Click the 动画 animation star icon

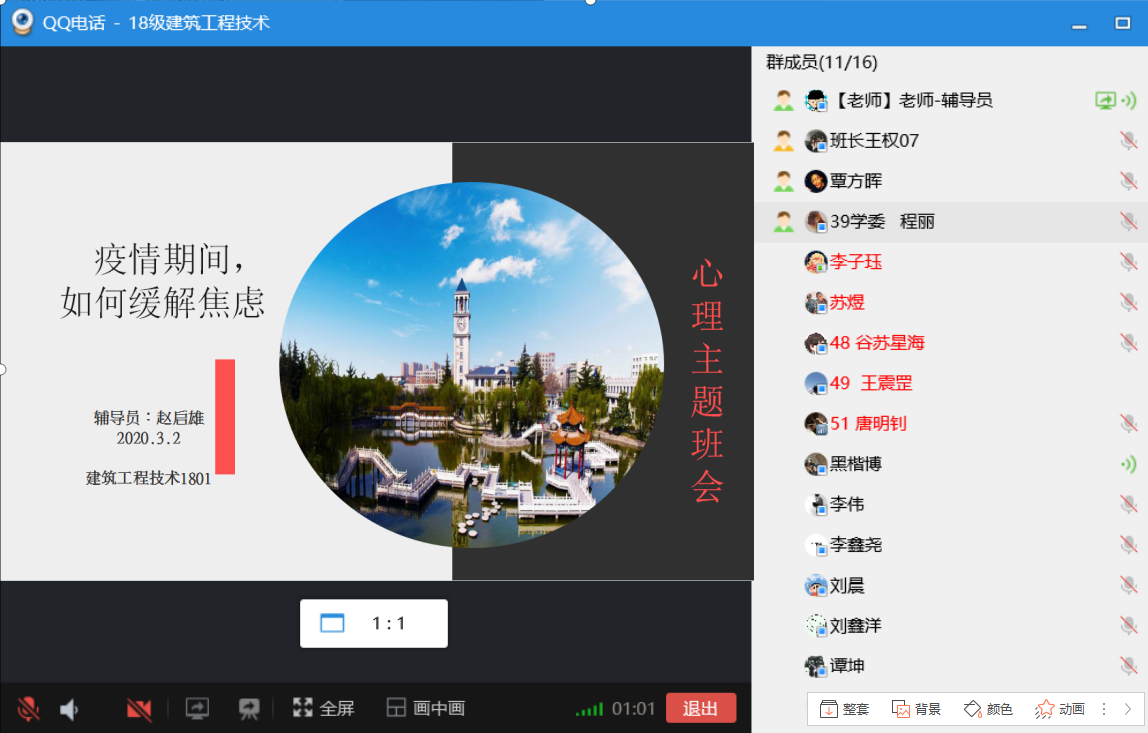click(1045, 708)
